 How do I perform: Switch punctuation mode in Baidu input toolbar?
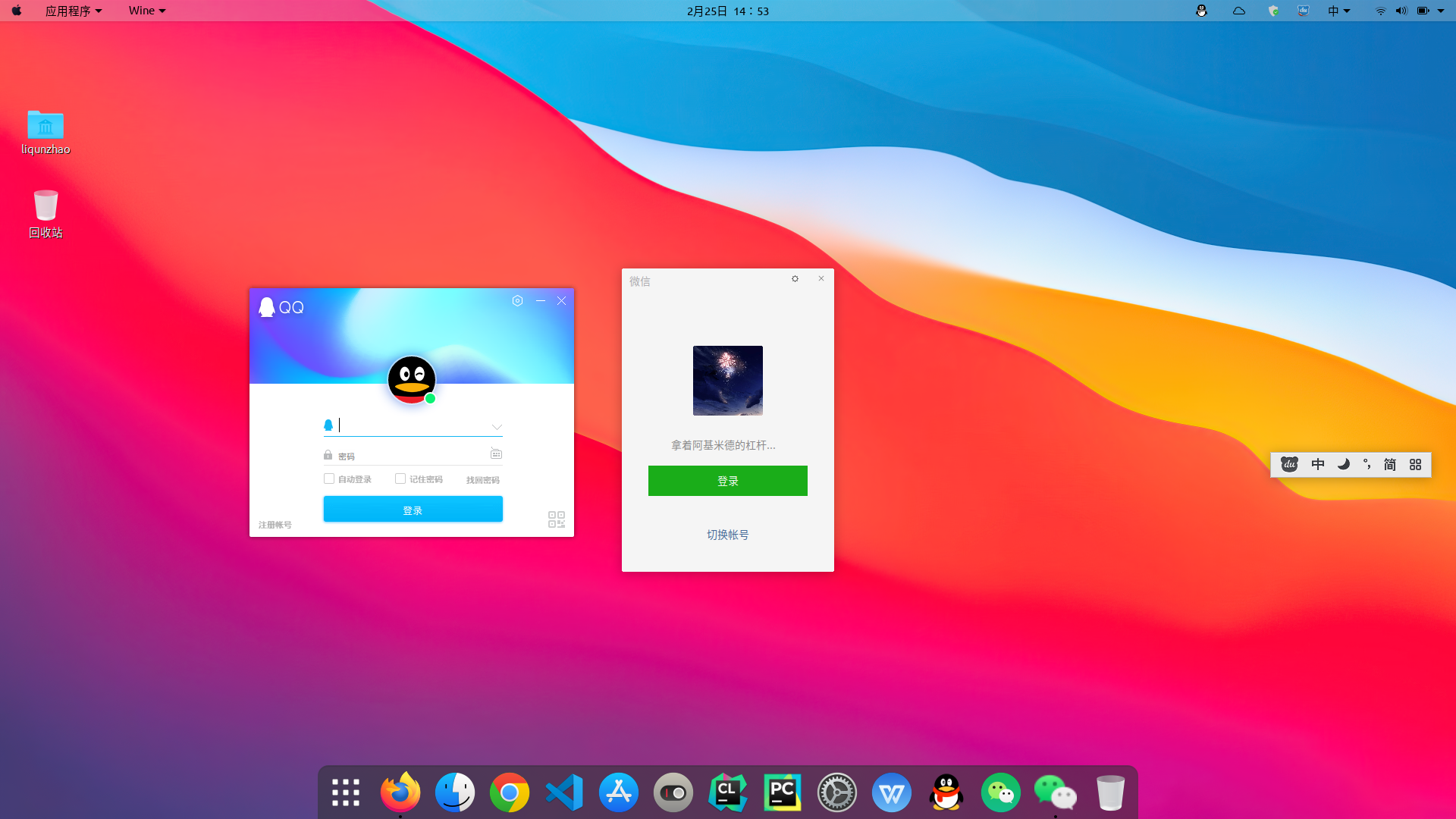click(1367, 464)
